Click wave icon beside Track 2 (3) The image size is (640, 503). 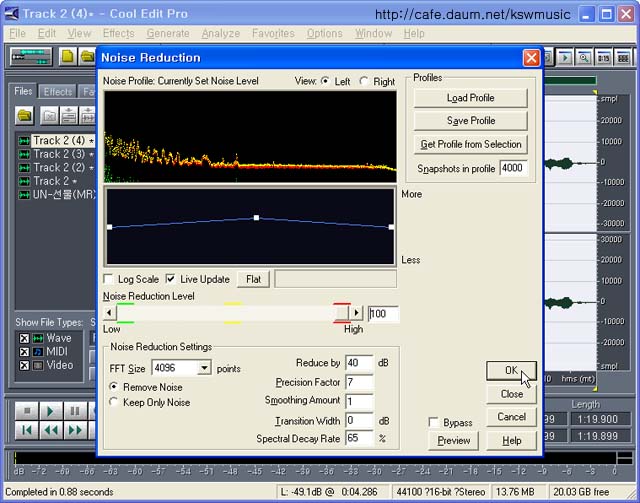pyautogui.click(x=24, y=154)
